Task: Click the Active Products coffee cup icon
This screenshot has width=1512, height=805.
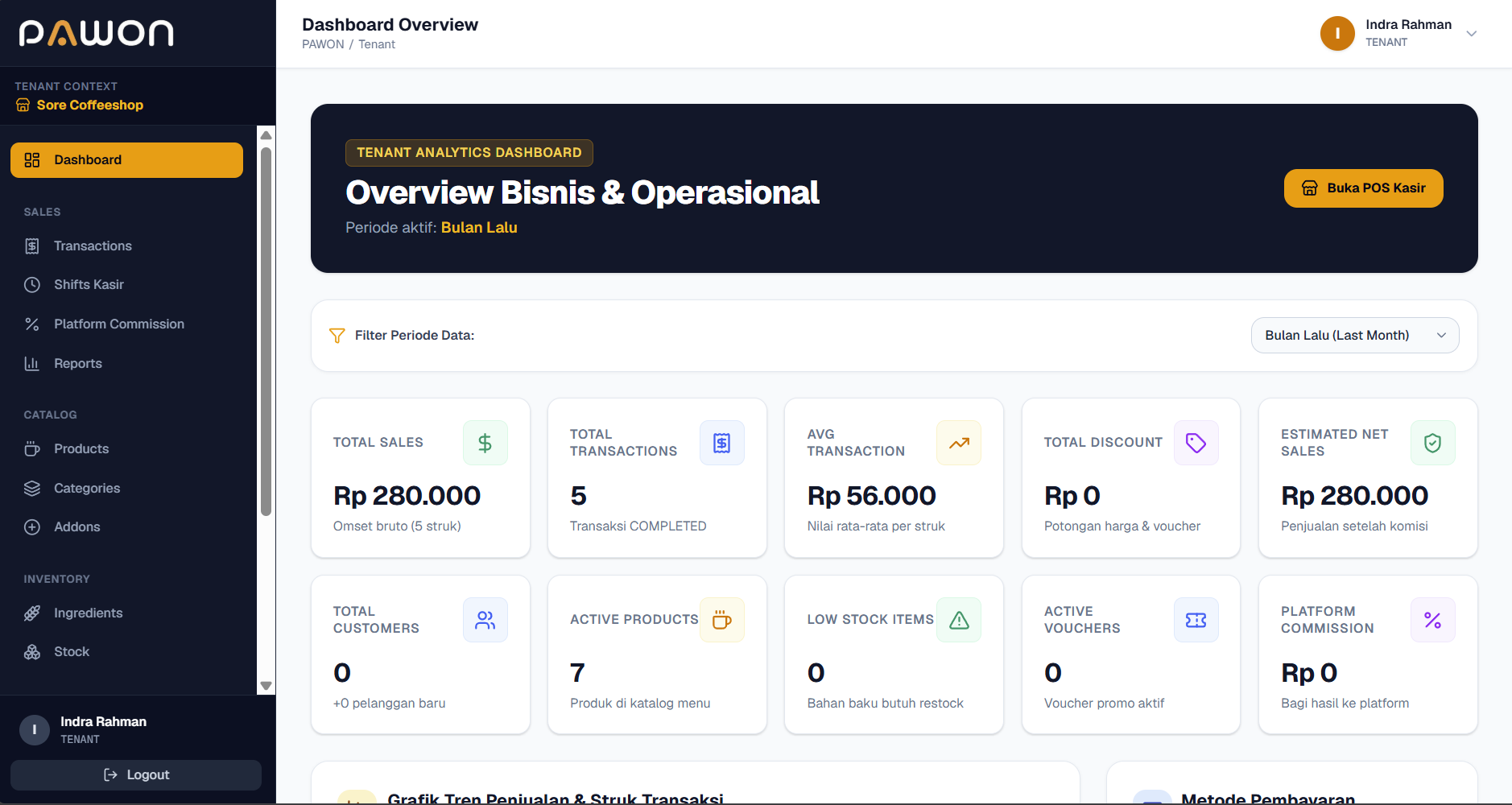Action: pos(722,620)
